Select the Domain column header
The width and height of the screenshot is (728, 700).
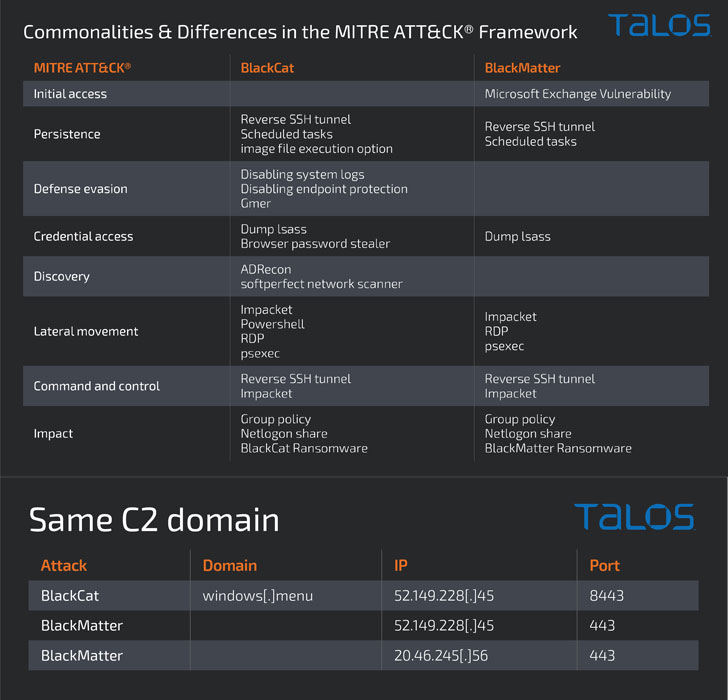tap(229, 565)
